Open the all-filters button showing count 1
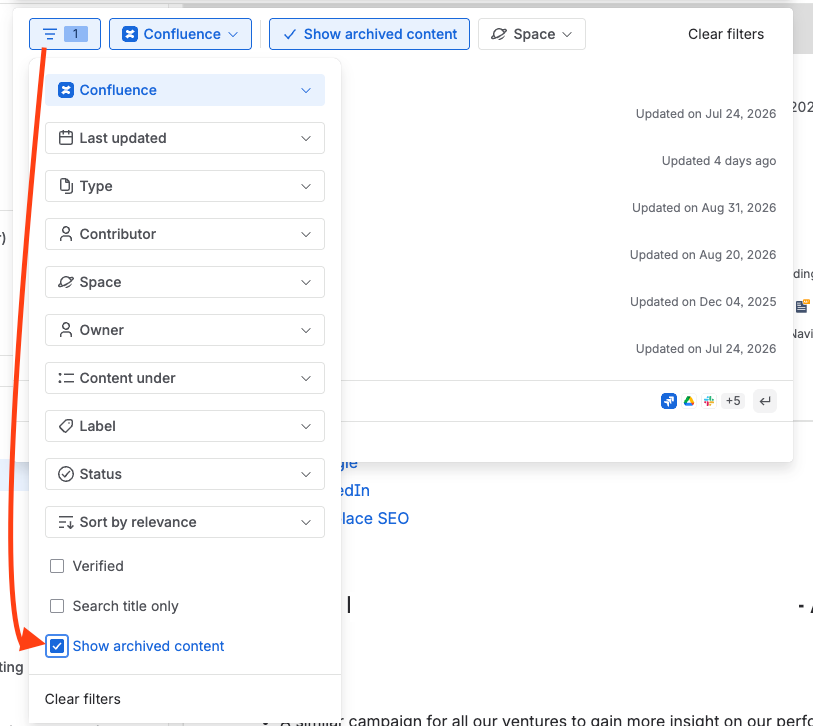Viewport: 813px width, 726px height. tap(65, 34)
